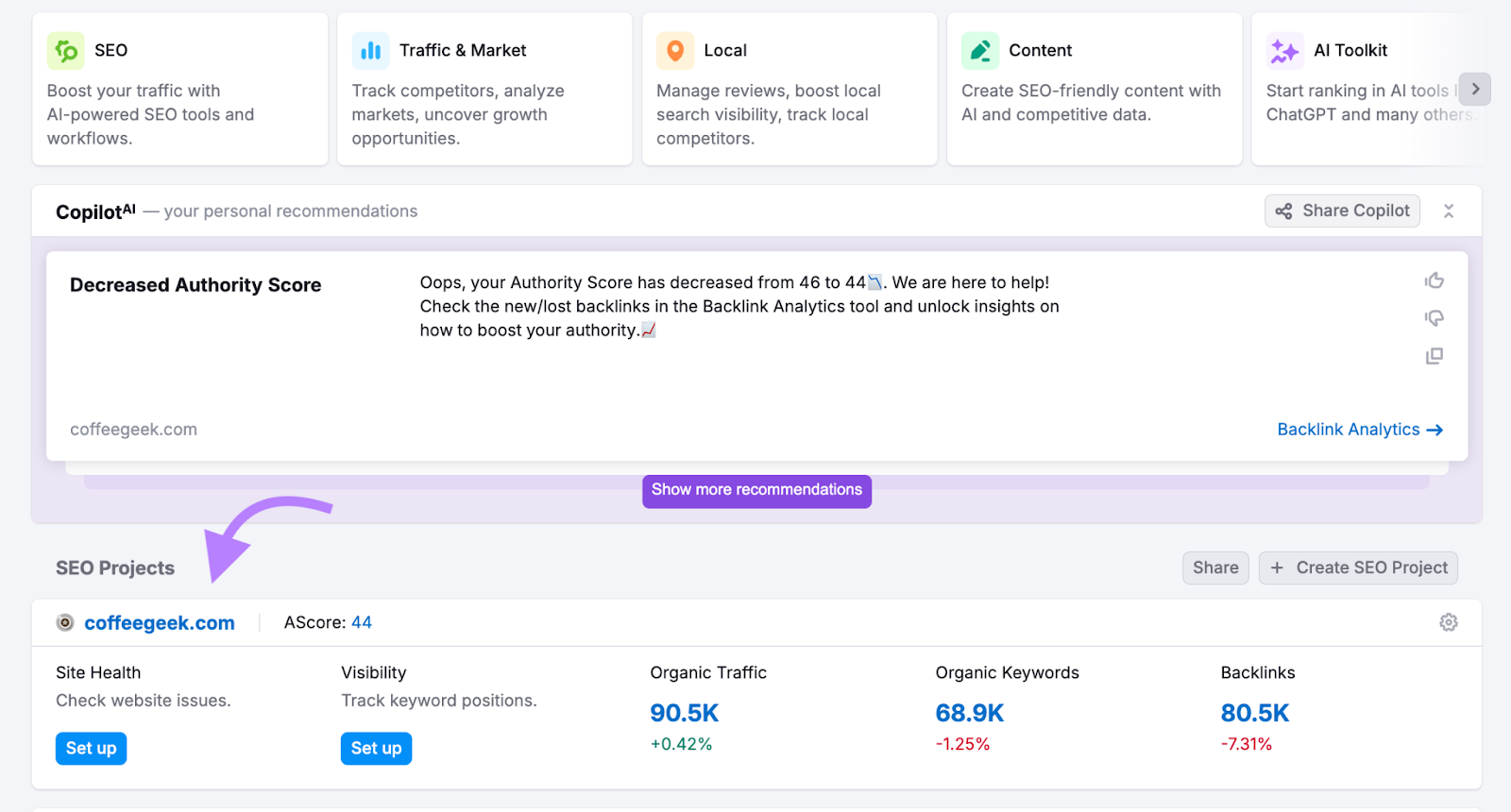
Task: Select the AI Toolkit card title
Action: (x=1350, y=51)
